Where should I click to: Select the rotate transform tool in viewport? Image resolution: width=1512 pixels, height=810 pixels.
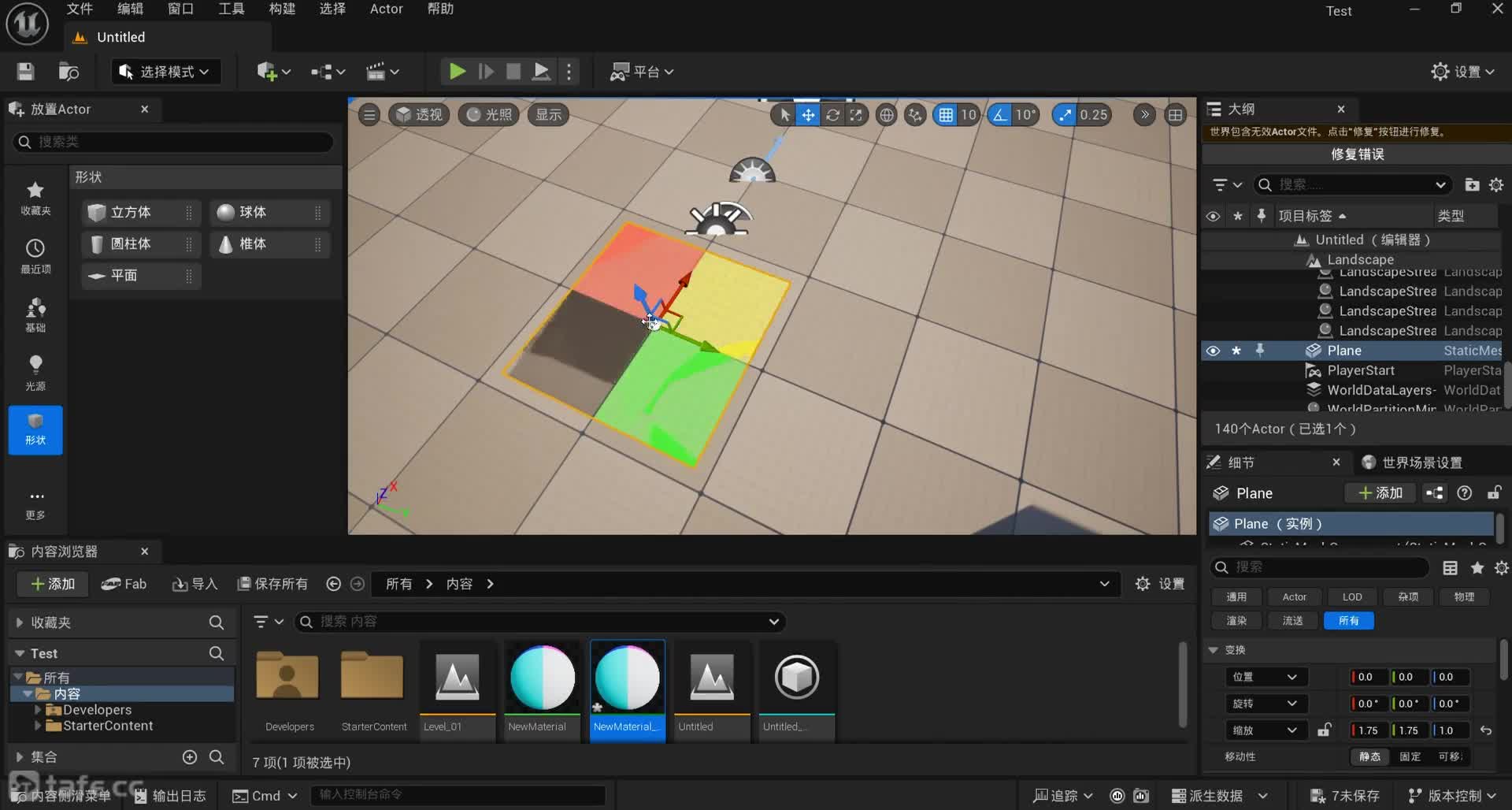(x=832, y=115)
